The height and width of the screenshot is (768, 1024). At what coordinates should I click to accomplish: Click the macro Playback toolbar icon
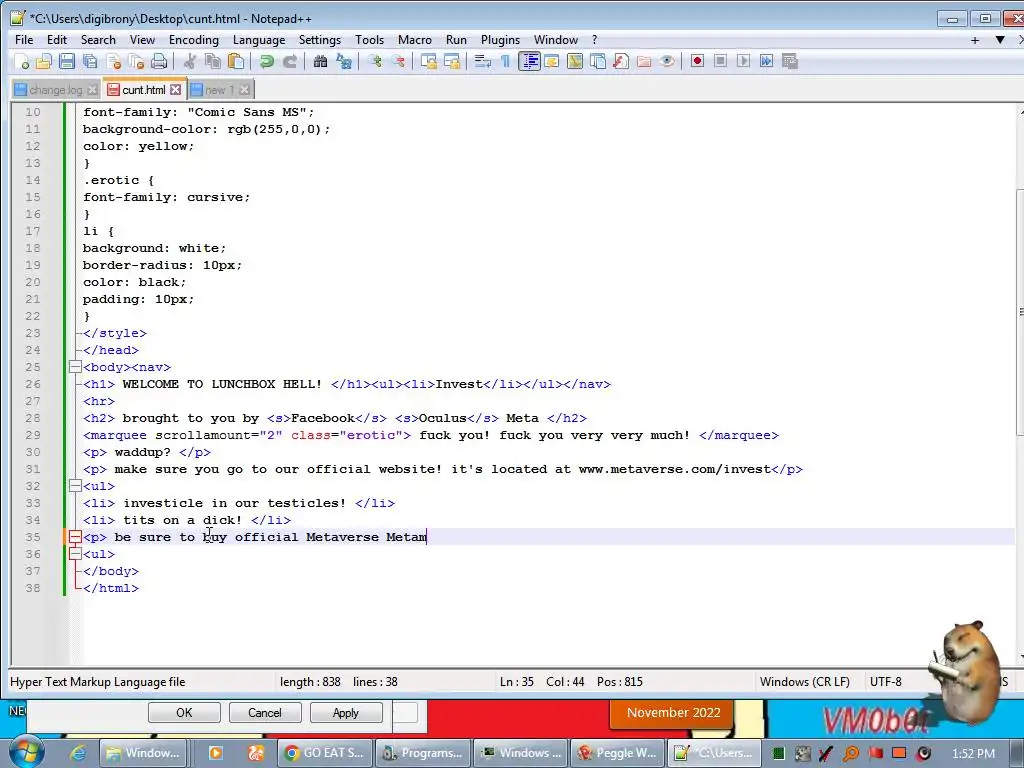[743, 61]
